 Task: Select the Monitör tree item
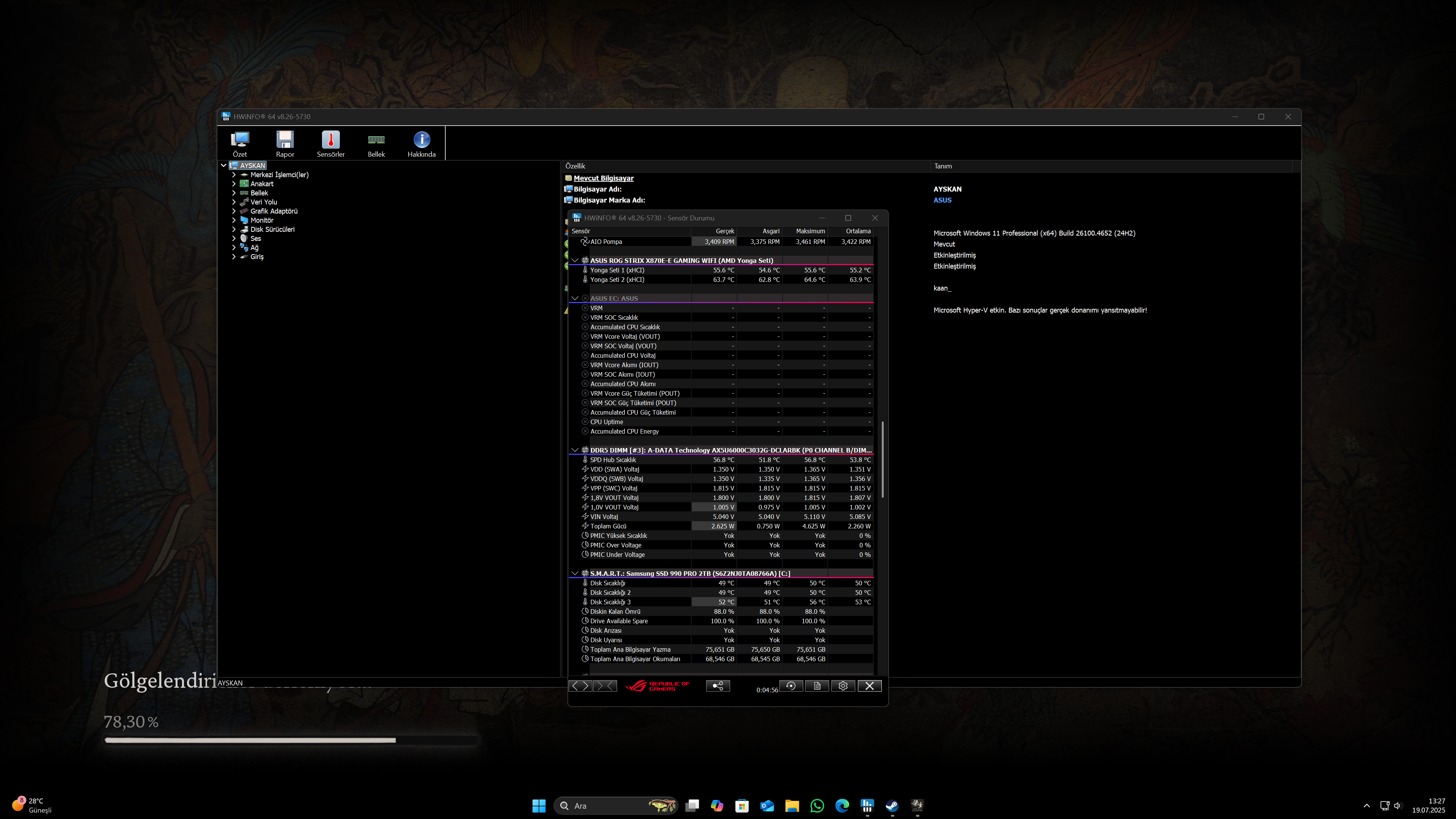[x=262, y=220]
